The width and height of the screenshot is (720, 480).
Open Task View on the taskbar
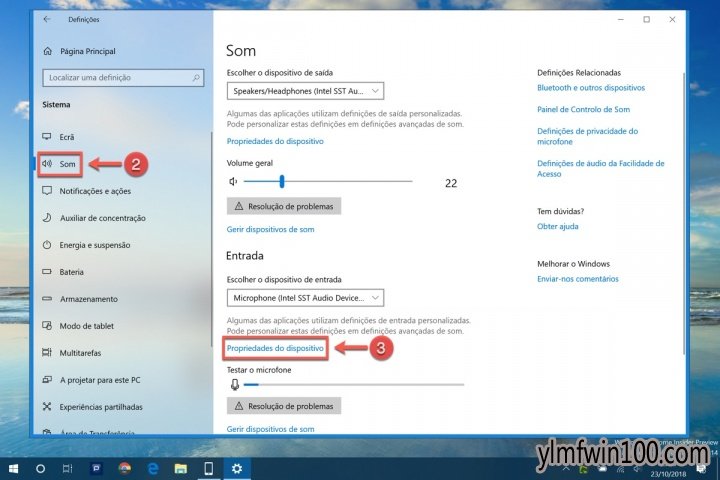click(x=68, y=469)
